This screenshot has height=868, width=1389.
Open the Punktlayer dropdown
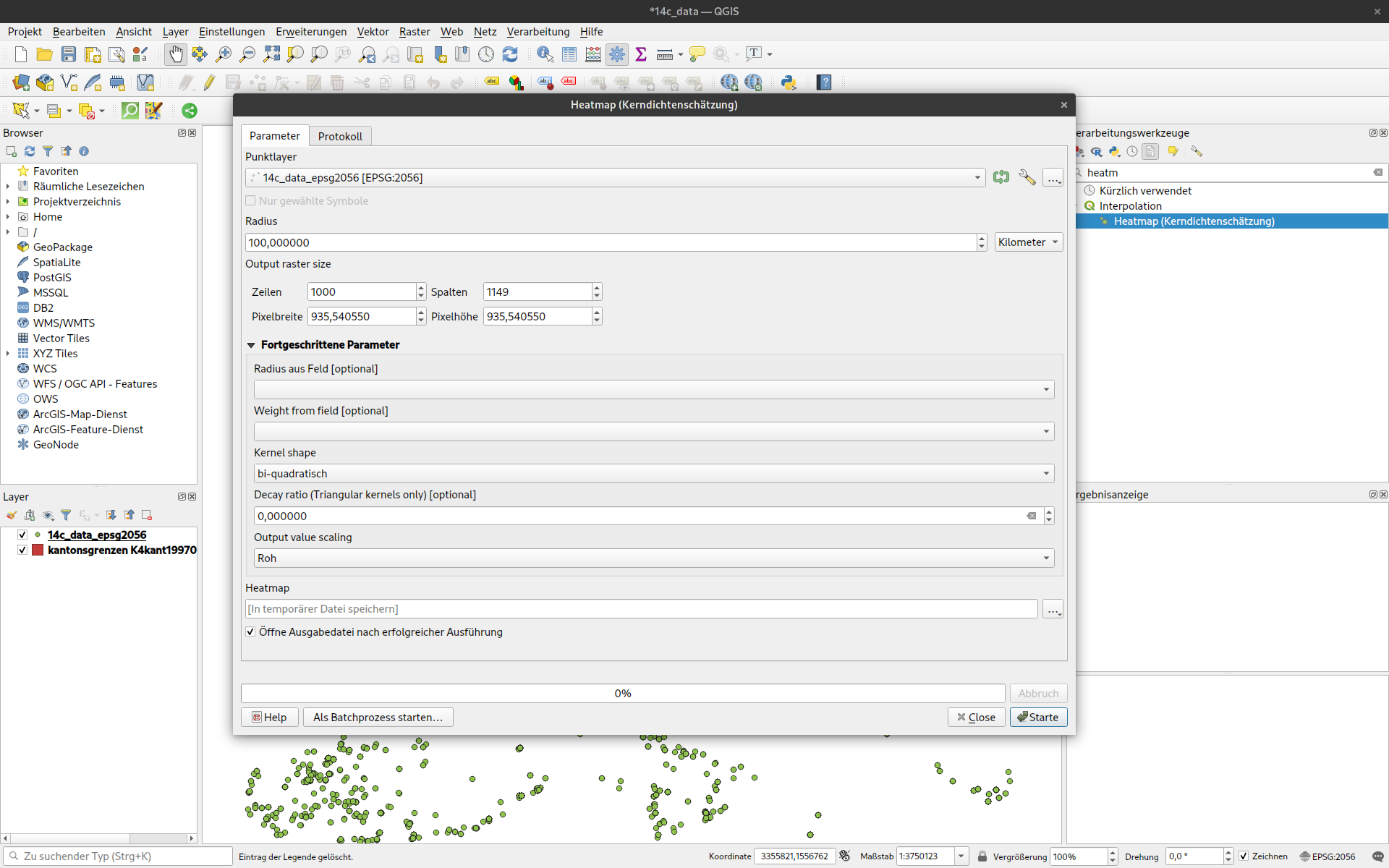[x=615, y=178]
